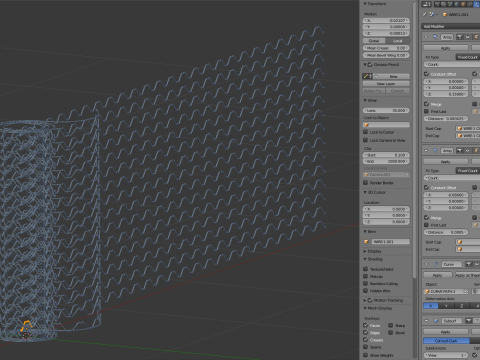Collapse the Item panel
Viewport: 480px width, 360px height.
click(365, 231)
